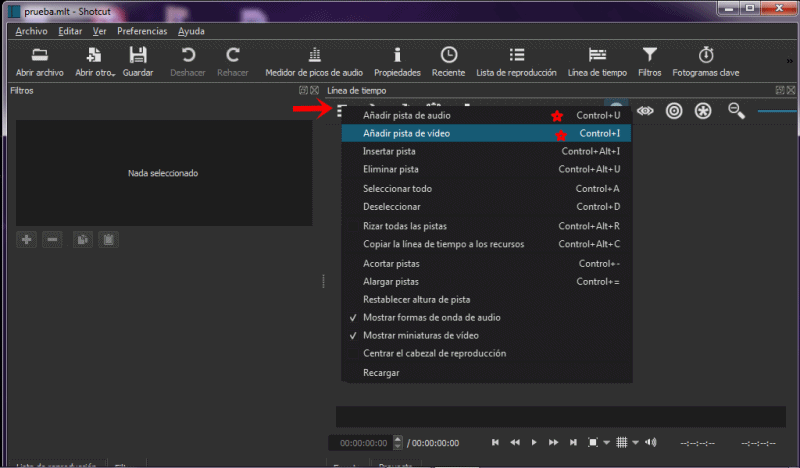Choose Insertar pista menu entry
Viewport: 800px width, 468px height.
[x=487, y=151]
